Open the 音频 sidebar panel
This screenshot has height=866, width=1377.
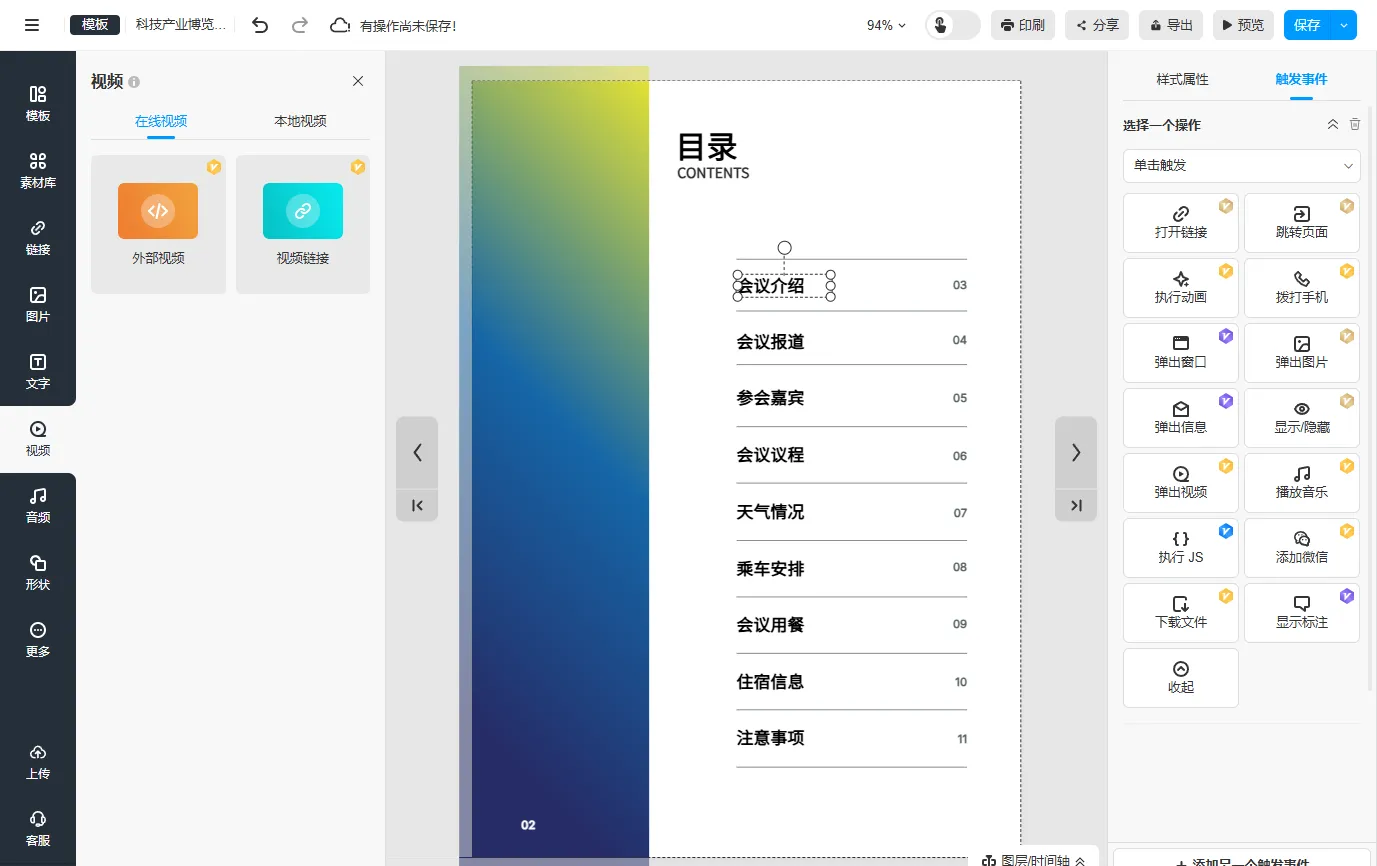(x=38, y=506)
